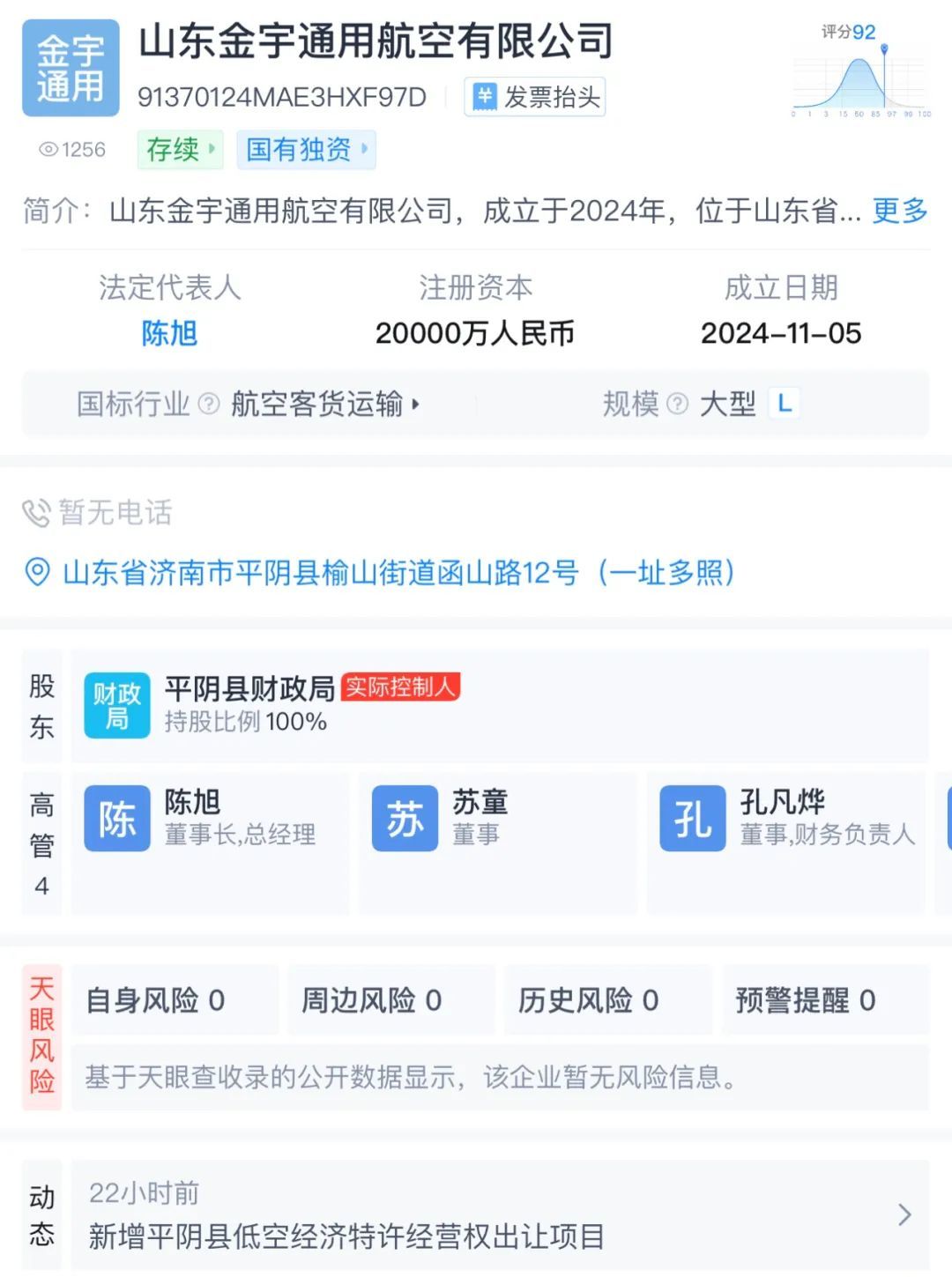Select the 周边风险 0 tab
This screenshot has width=952, height=1277.
[x=391, y=1000]
